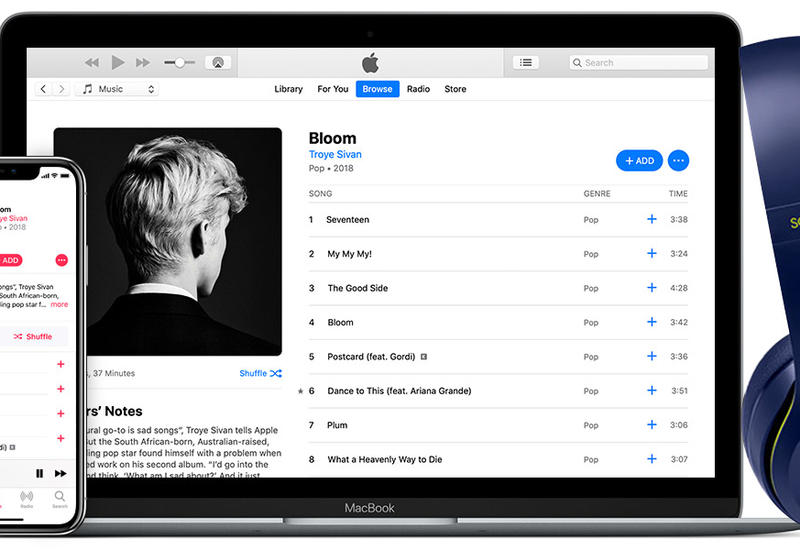Open the blue more options ellipsis button

point(679,161)
